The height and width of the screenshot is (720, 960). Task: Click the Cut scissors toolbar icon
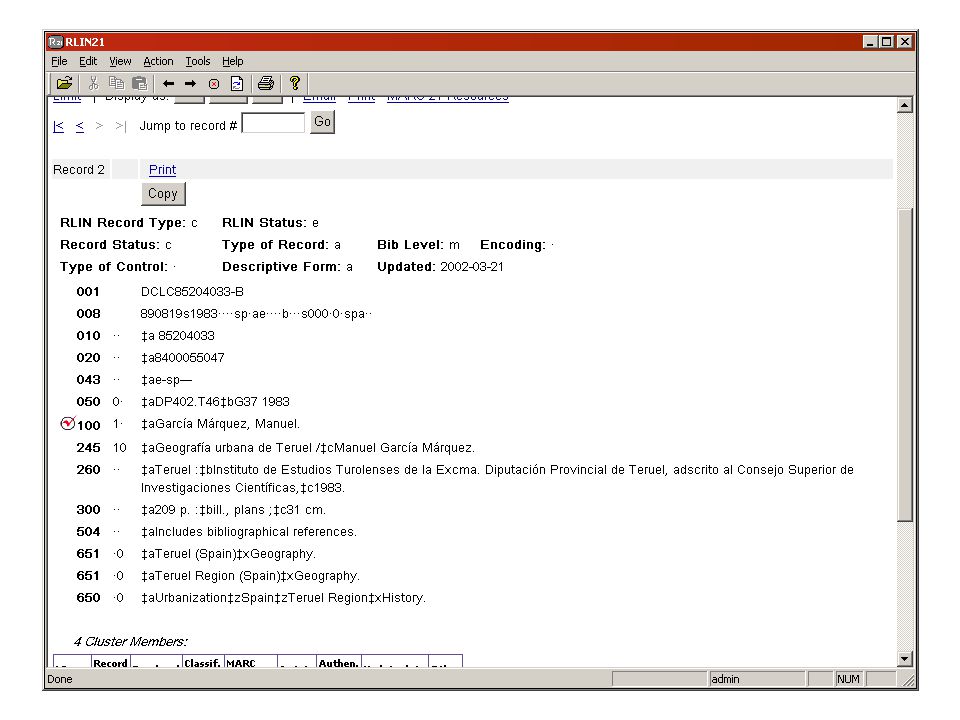pos(94,83)
